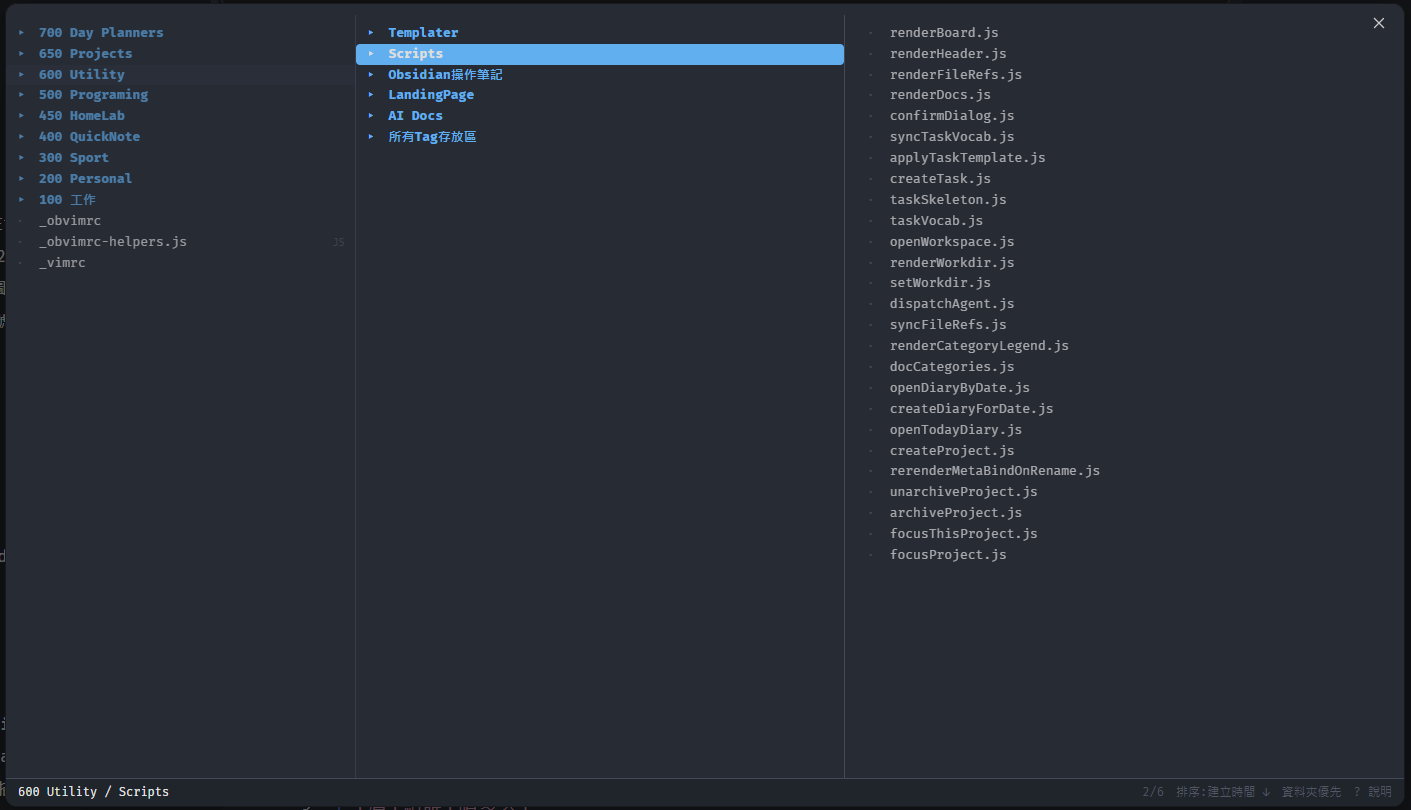The image size is (1411, 810).
Task: Close the file browser dialog
Action: [1379, 23]
